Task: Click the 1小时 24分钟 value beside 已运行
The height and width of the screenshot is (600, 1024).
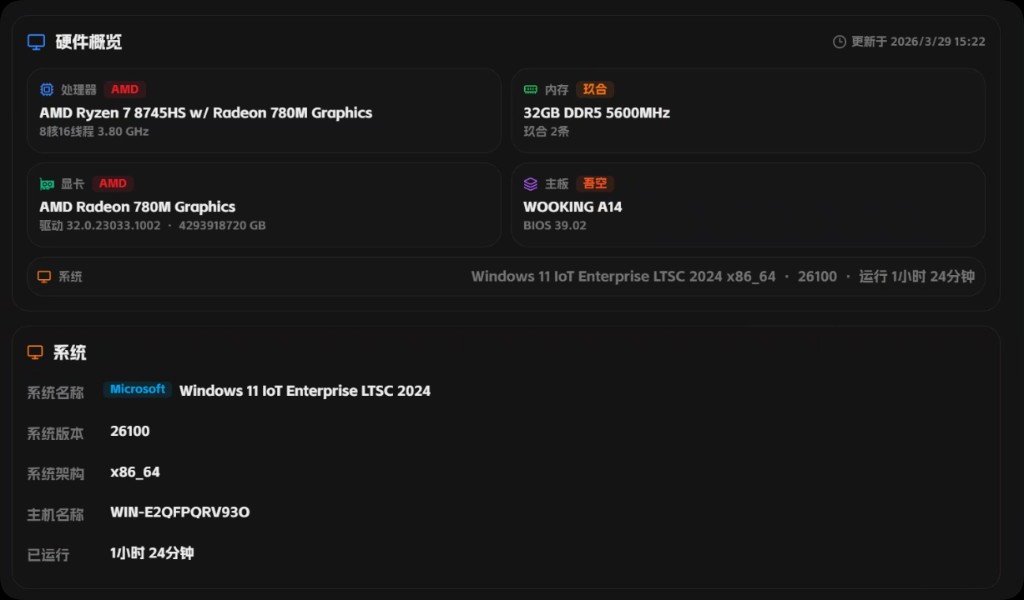Action: coord(152,553)
